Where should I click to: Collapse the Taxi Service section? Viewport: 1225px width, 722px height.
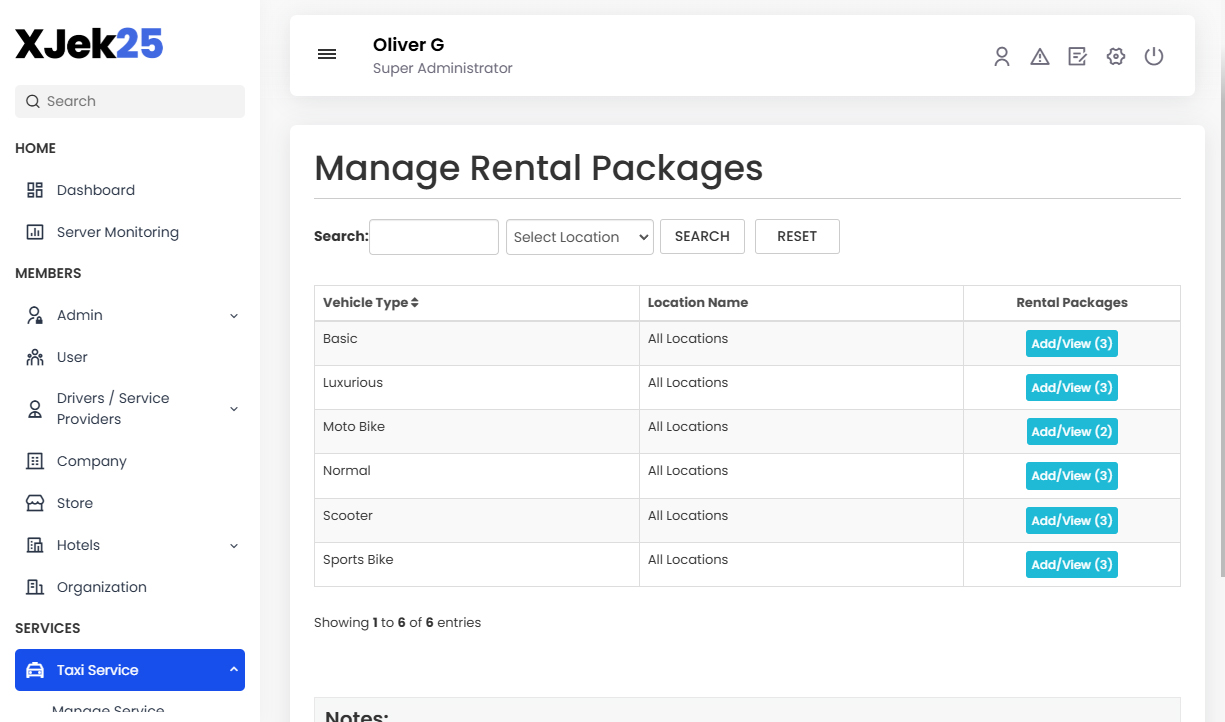129,669
